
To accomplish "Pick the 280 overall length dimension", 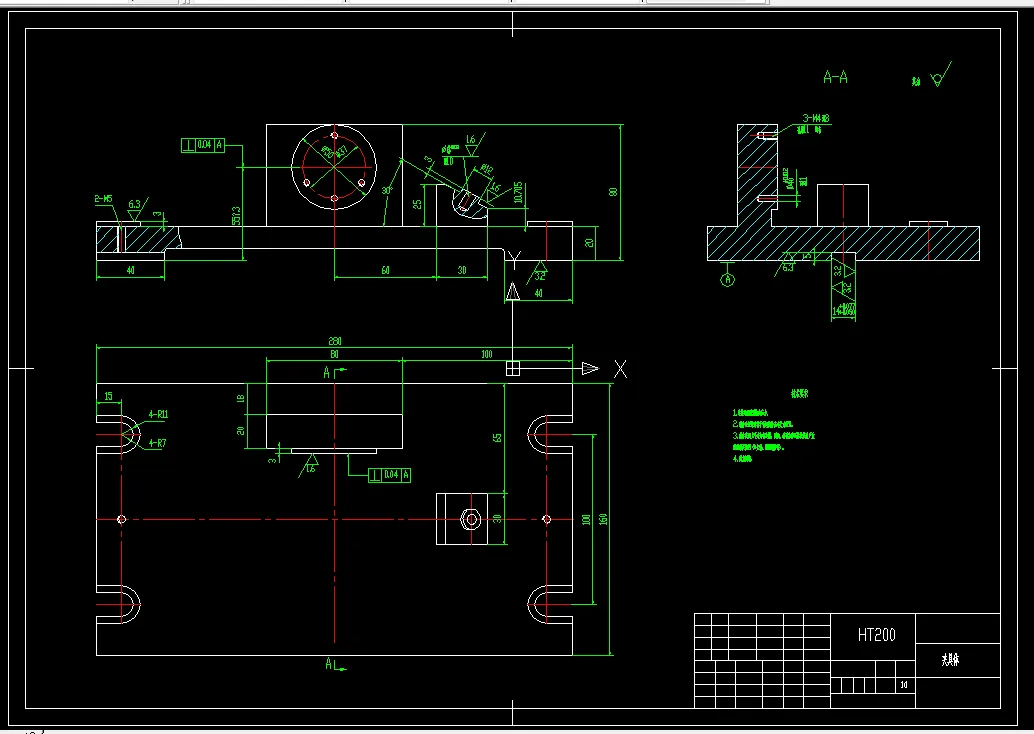I will tap(334, 341).
